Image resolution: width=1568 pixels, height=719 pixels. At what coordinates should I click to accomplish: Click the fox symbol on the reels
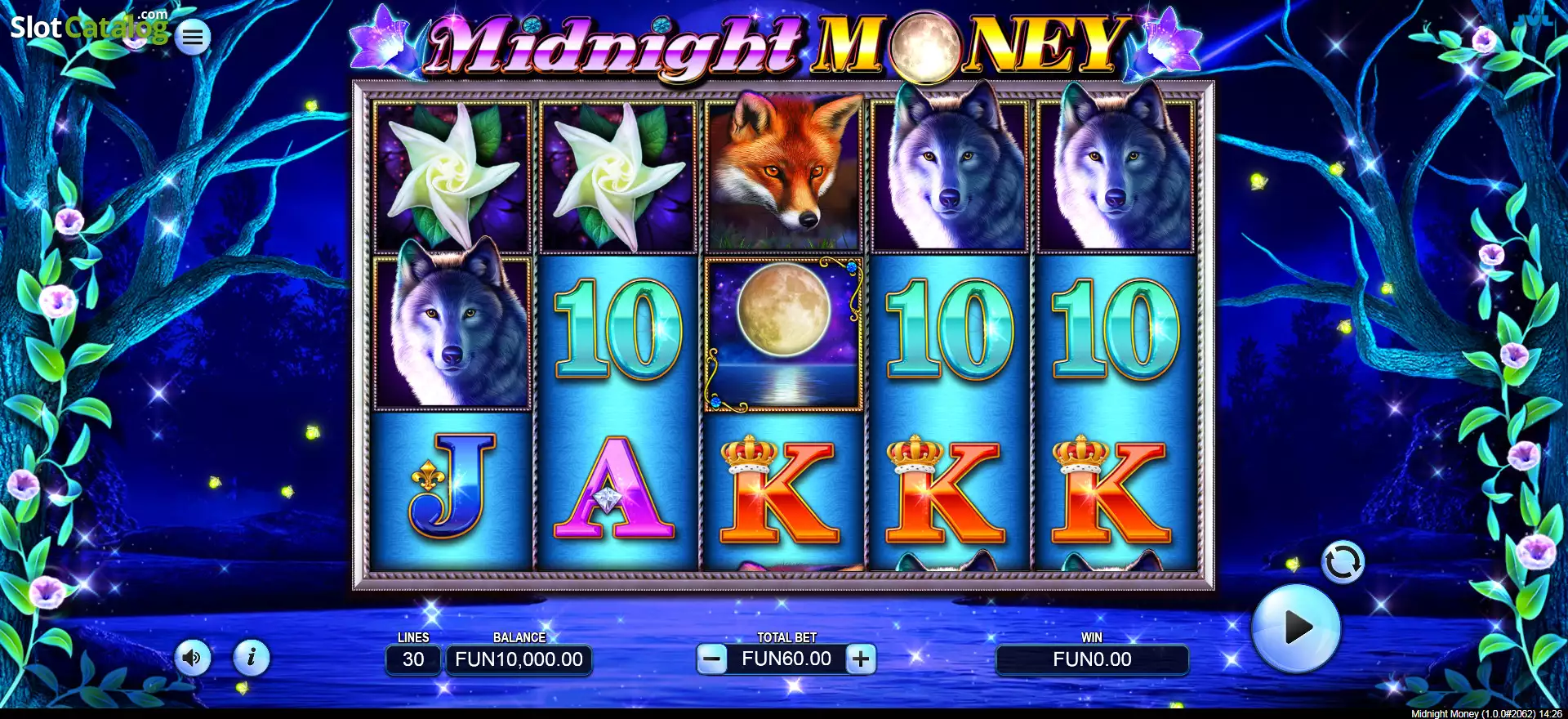(784, 170)
